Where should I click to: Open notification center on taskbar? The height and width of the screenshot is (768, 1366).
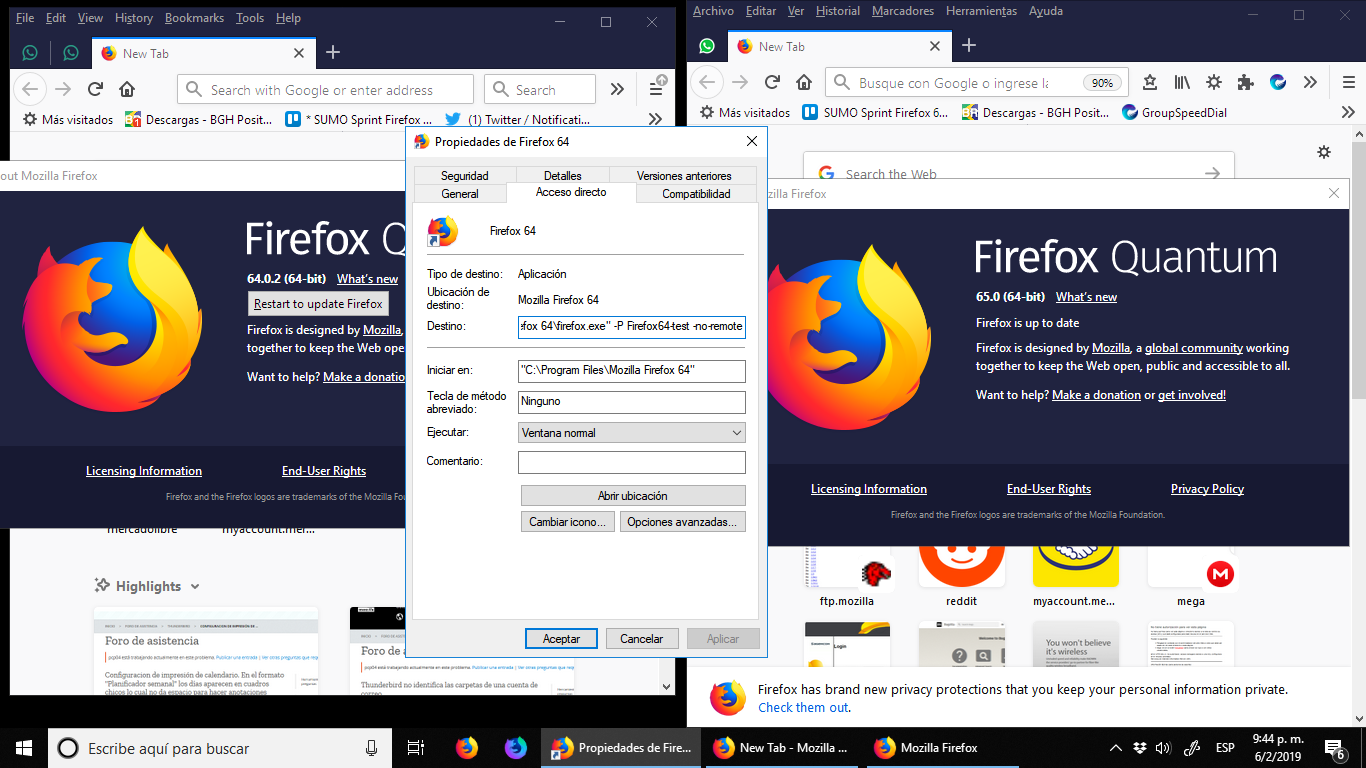1334,748
